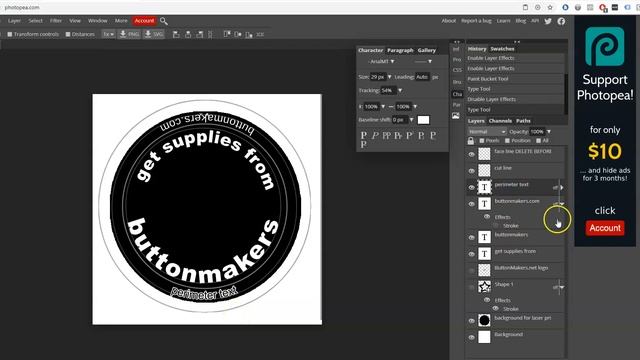The image size is (640, 360).
Task: Switch to the Swatches tab
Action: (x=502, y=49)
